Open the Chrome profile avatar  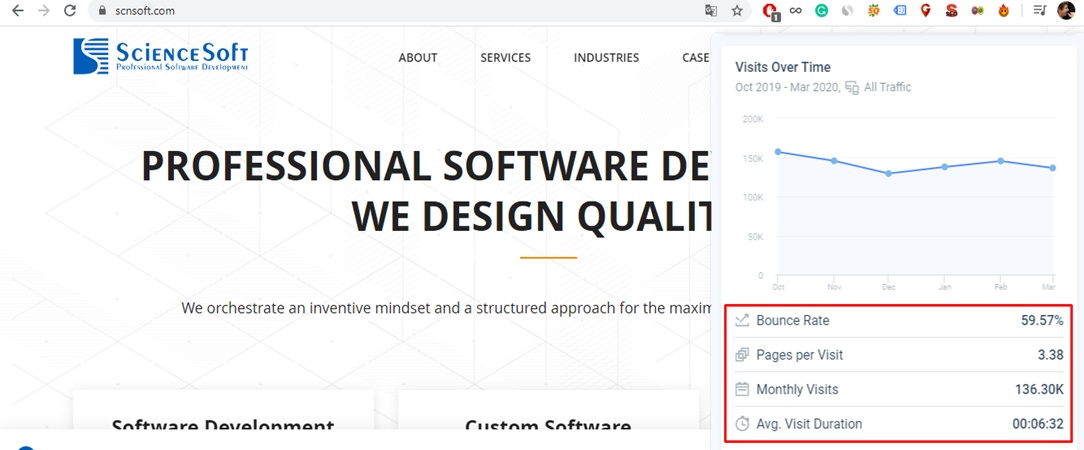tap(1065, 10)
